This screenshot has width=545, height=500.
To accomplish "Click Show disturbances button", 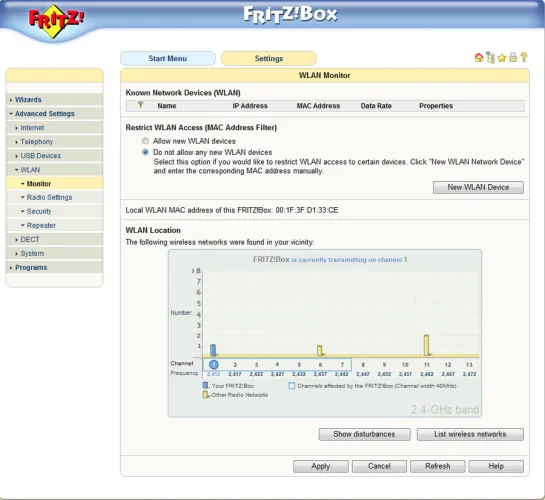I will tap(364, 434).
